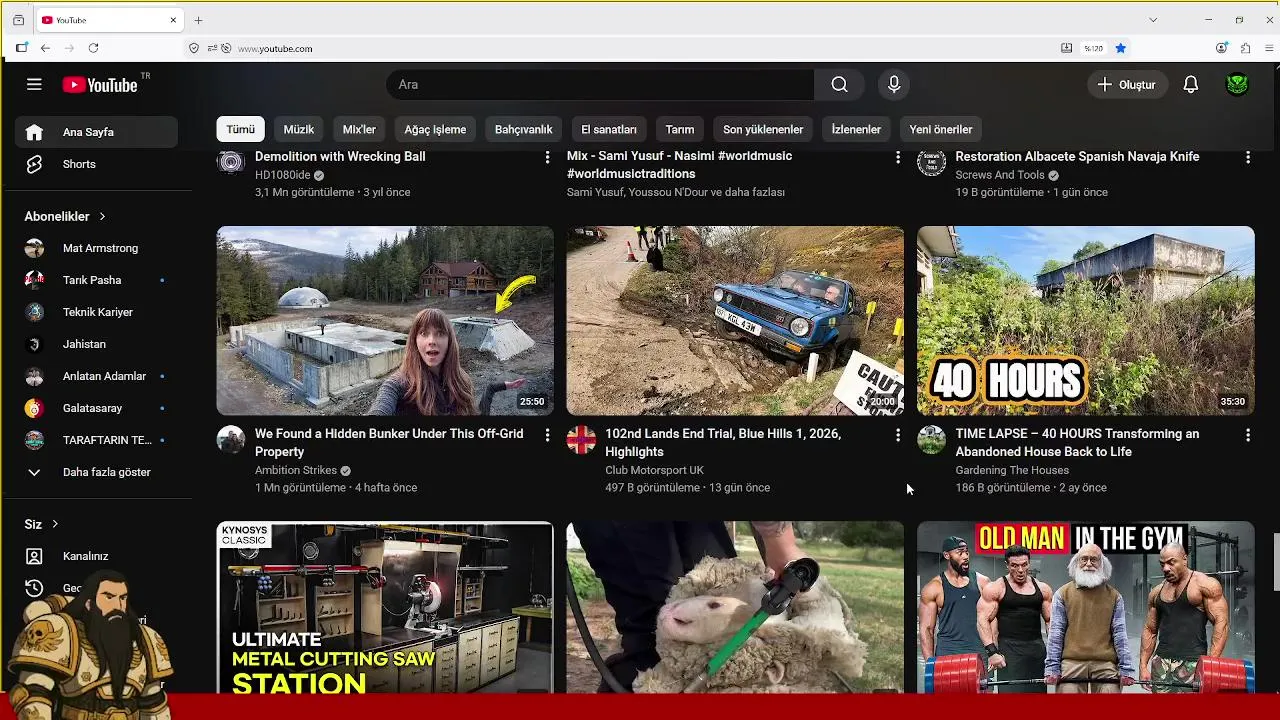Go back in browser toolbar

tap(45, 48)
